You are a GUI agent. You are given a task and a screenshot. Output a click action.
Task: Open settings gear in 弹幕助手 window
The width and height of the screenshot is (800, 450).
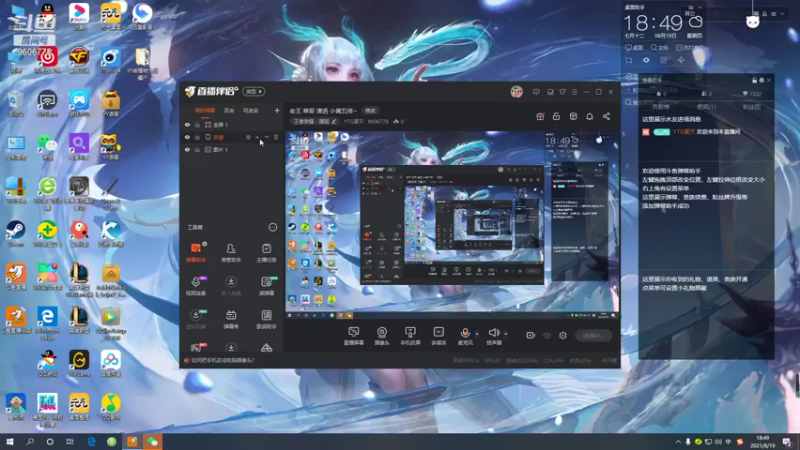point(762,80)
